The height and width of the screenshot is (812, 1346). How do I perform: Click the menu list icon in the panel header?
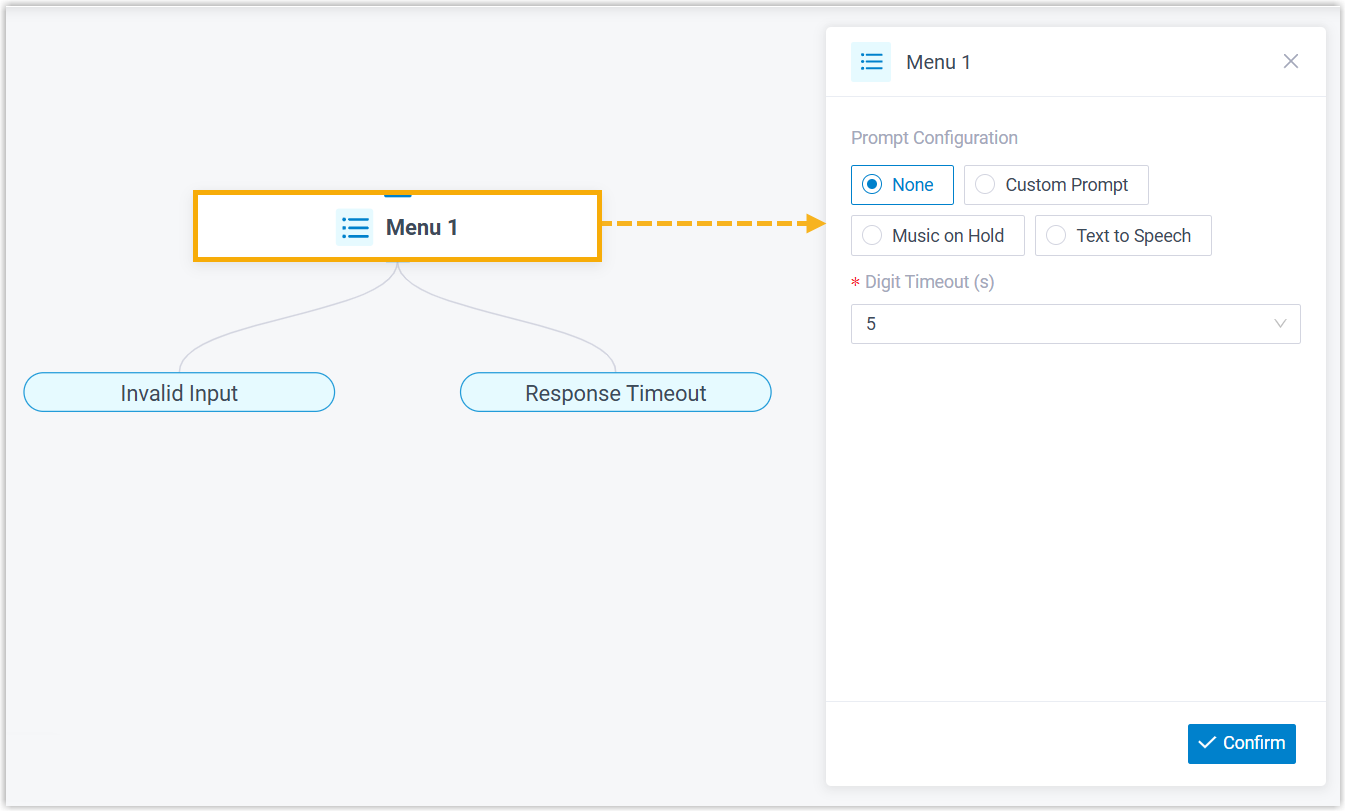871,62
